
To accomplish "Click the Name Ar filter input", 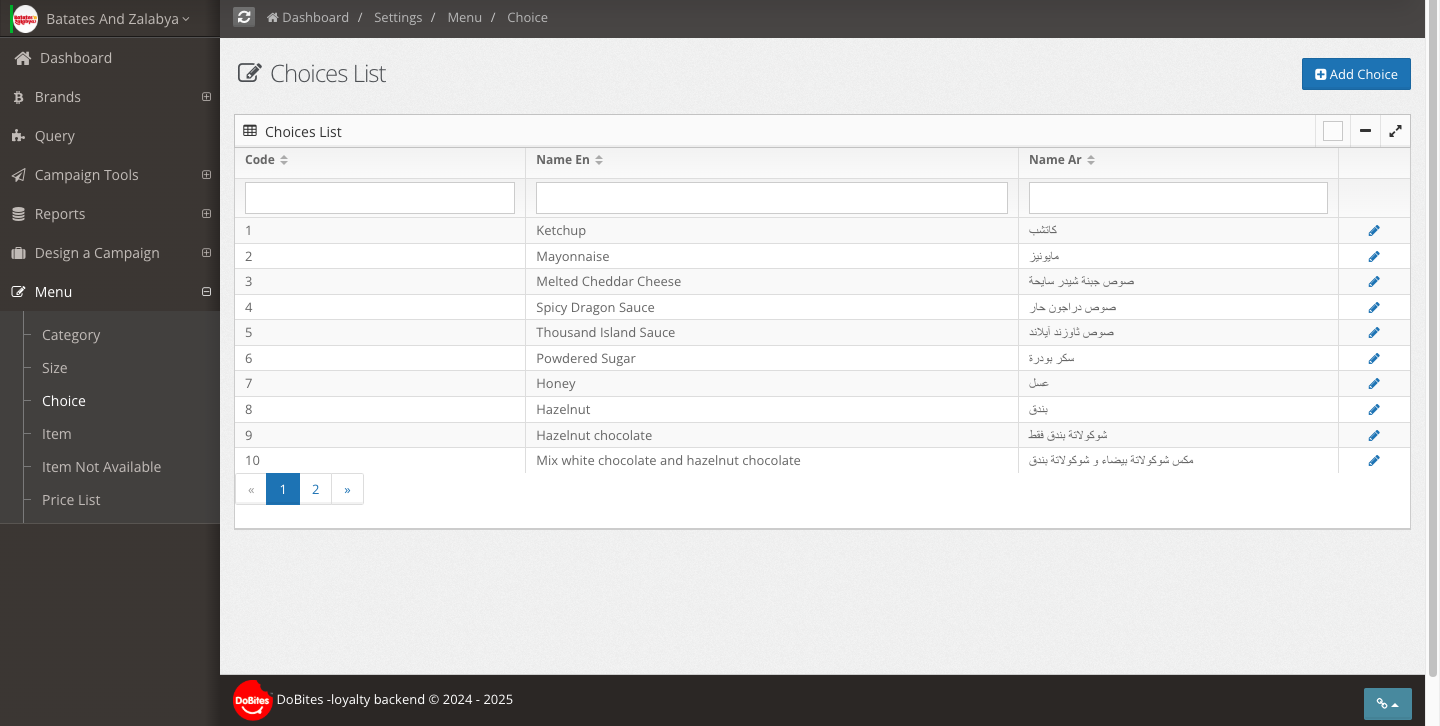I will coord(1178,198).
